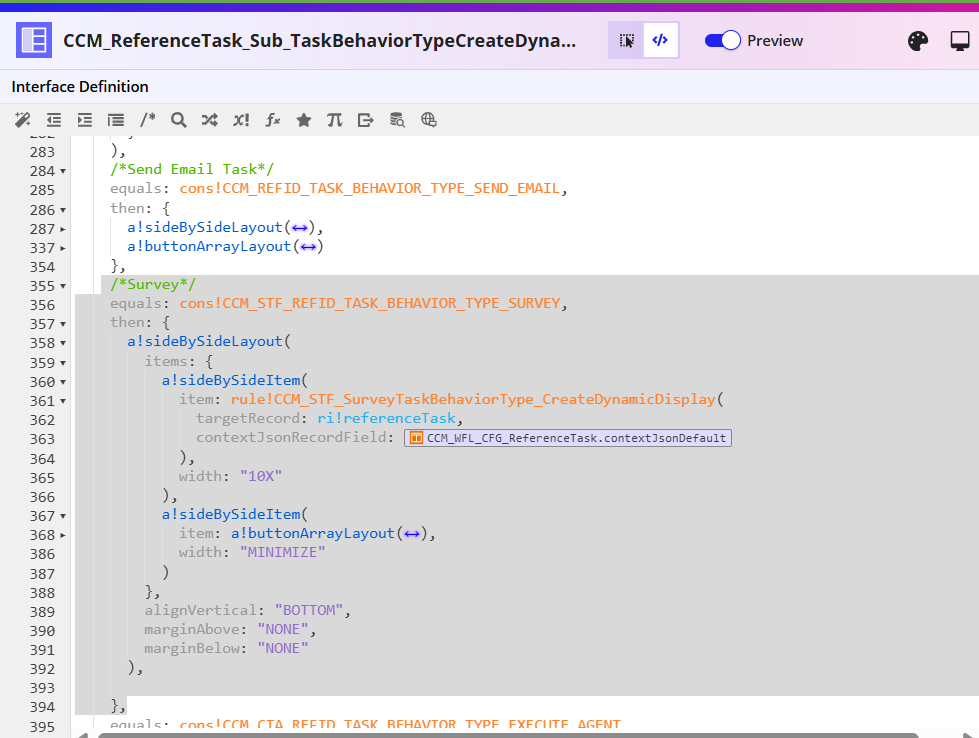Screen dimensions: 979x738
Task: Open the database search toolbar icon
Action: (x=397, y=120)
